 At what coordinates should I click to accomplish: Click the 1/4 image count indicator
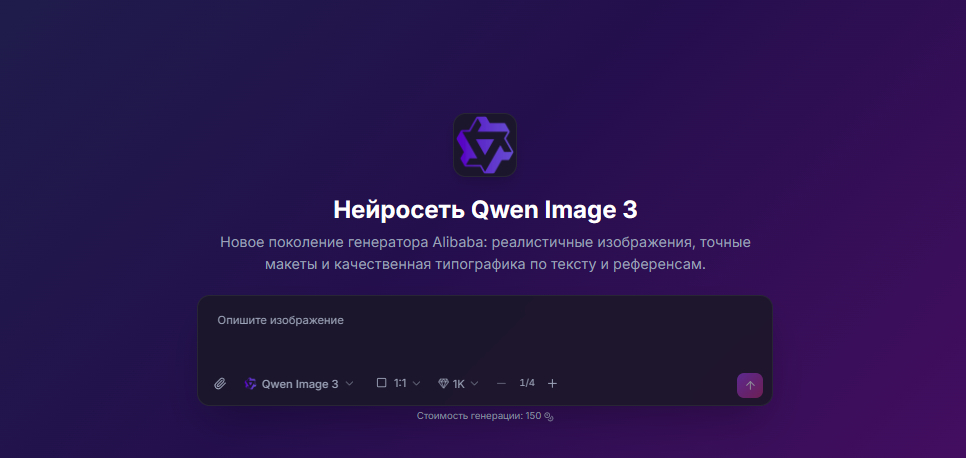(x=527, y=383)
